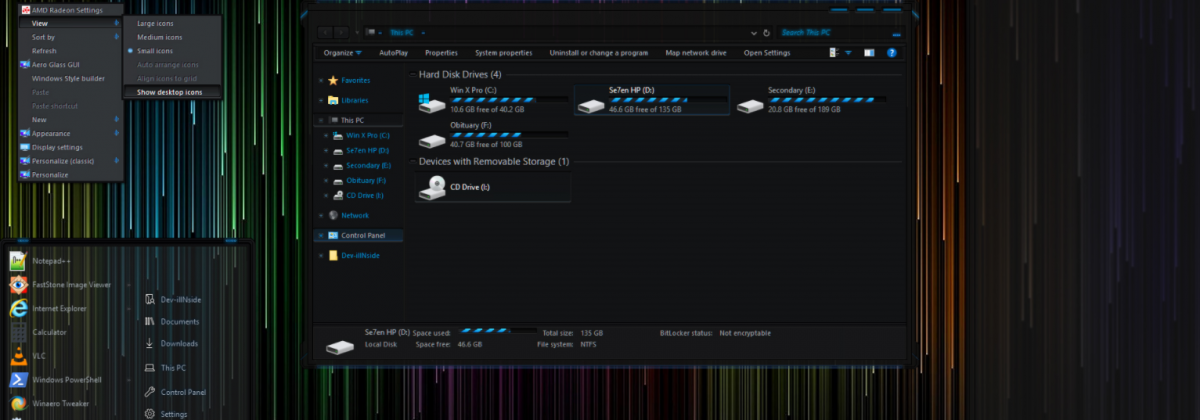The image size is (1200, 420).
Task: Open recent locations dropdown beside forward arrow
Action: tap(357, 33)
